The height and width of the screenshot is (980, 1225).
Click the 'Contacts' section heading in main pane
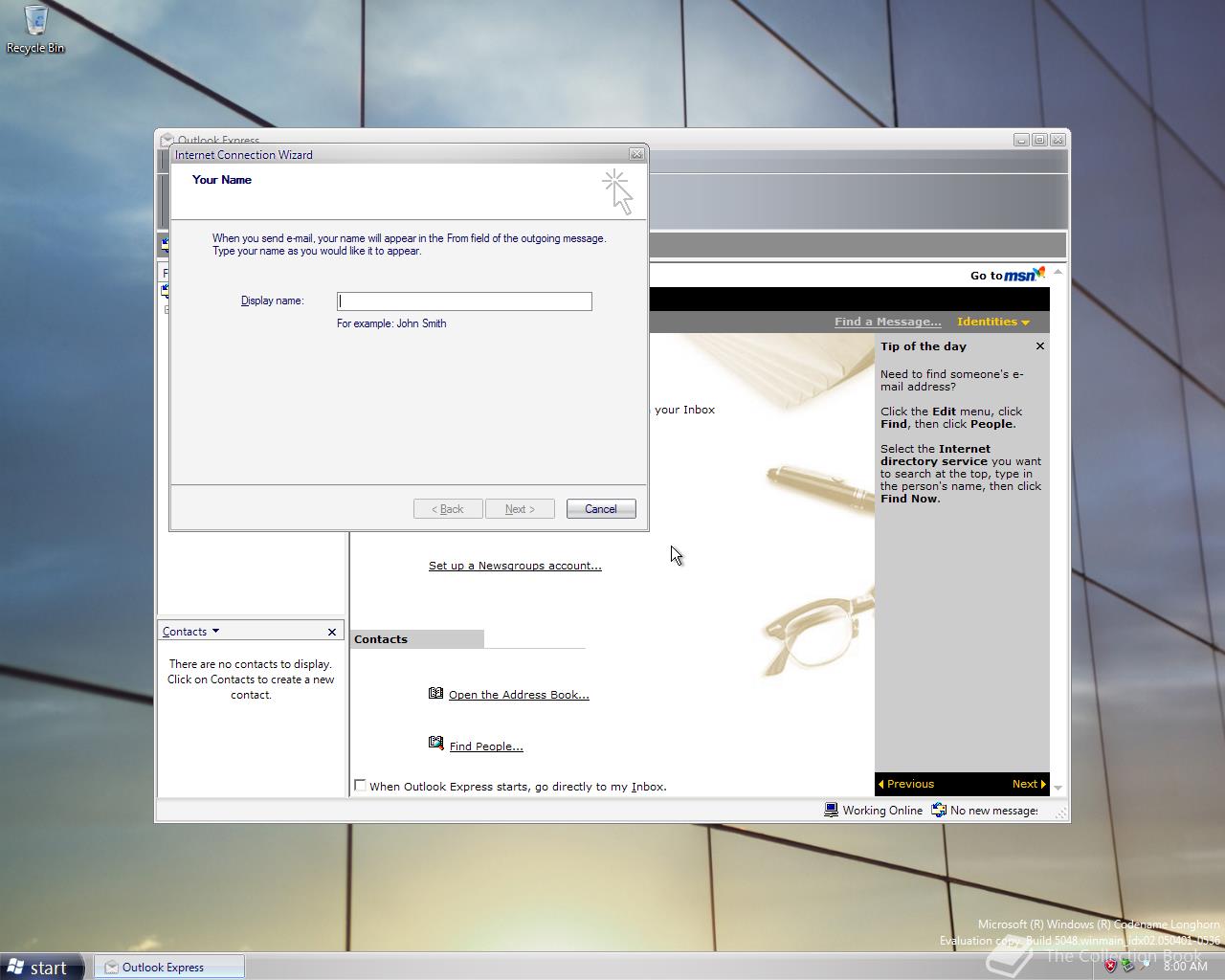[x=381, y=639]
